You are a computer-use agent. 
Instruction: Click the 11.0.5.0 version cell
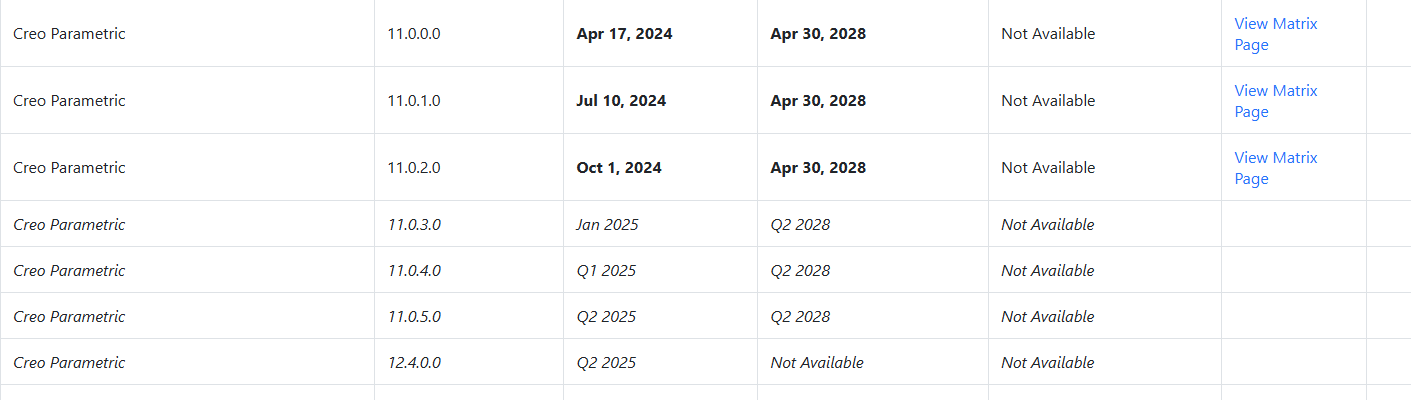(x=414, y=317)
